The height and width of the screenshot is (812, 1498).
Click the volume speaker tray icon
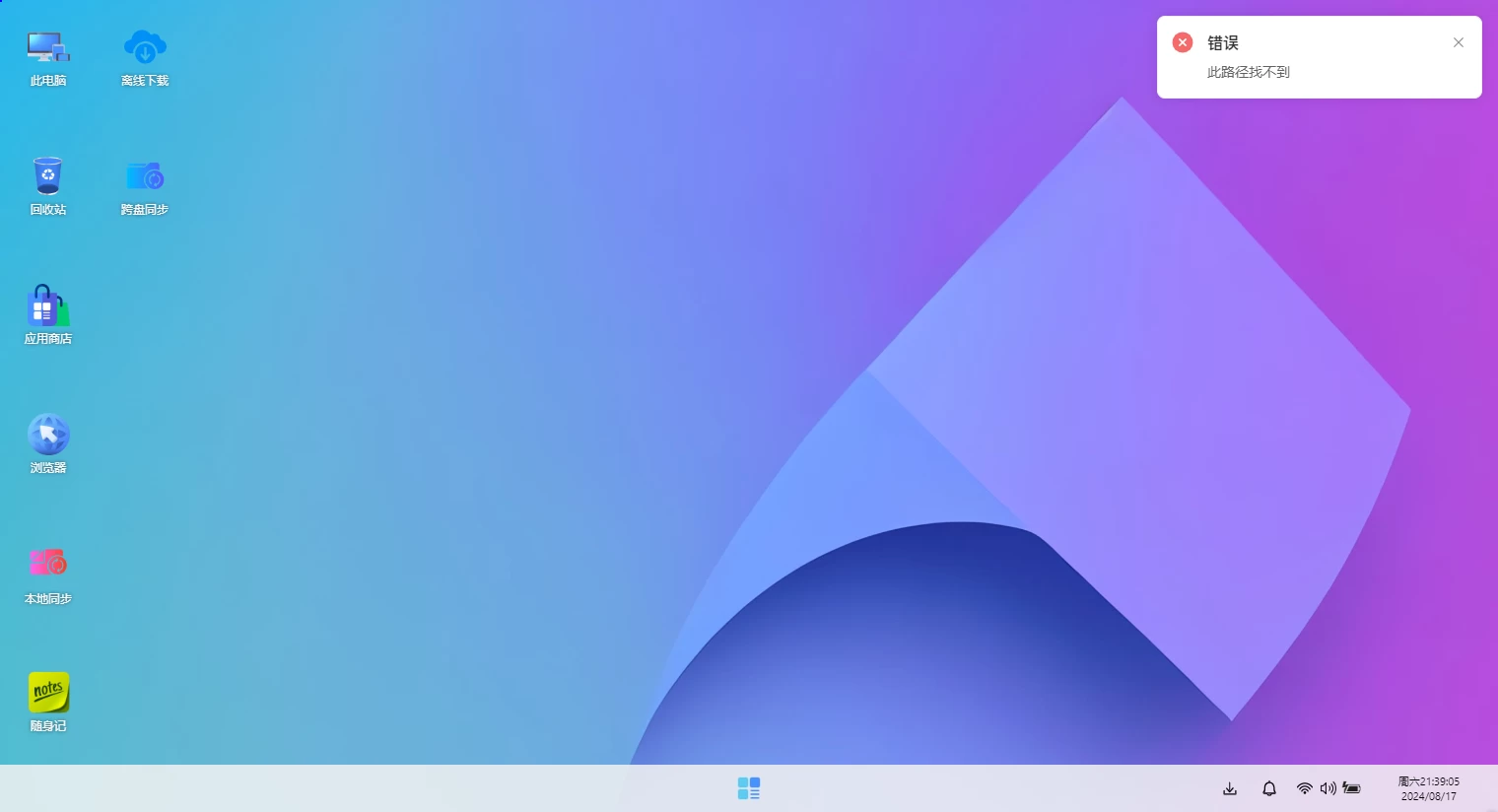[x=1328, y=788]
